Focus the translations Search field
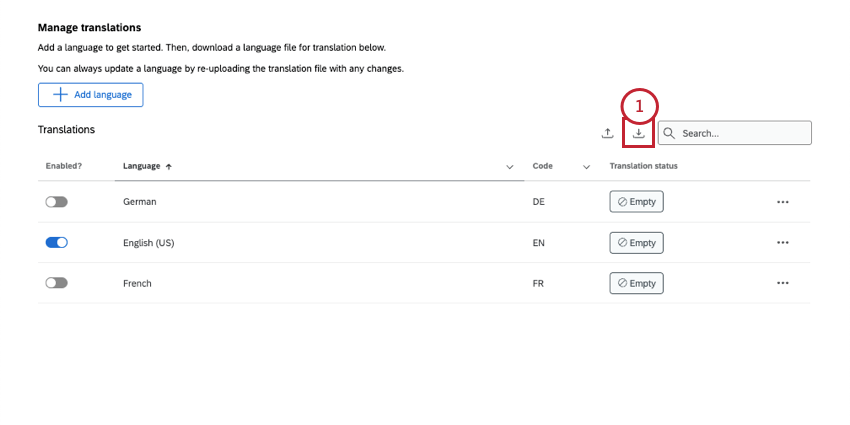The height and width of the screenshot is (425, 850). pos(742,133)
